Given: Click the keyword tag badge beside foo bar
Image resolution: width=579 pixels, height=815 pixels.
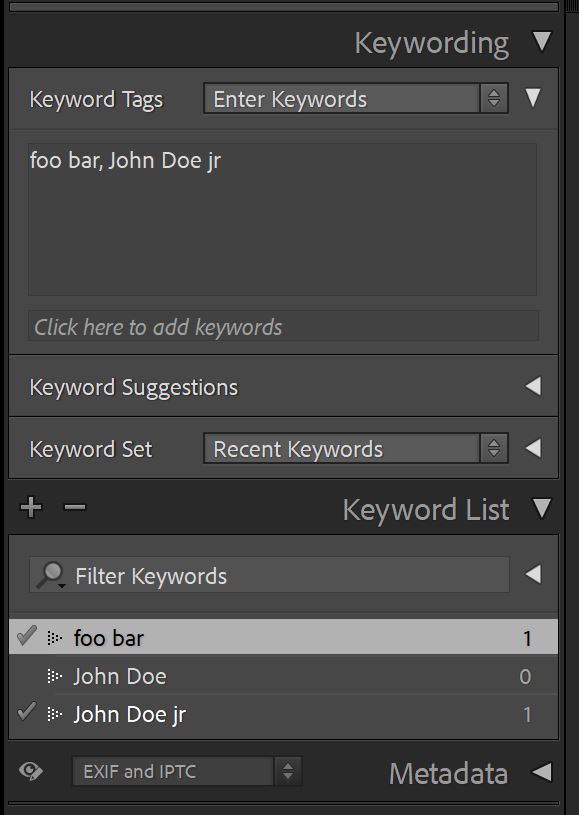Looking at the screenshot, I should pos(54,636).
